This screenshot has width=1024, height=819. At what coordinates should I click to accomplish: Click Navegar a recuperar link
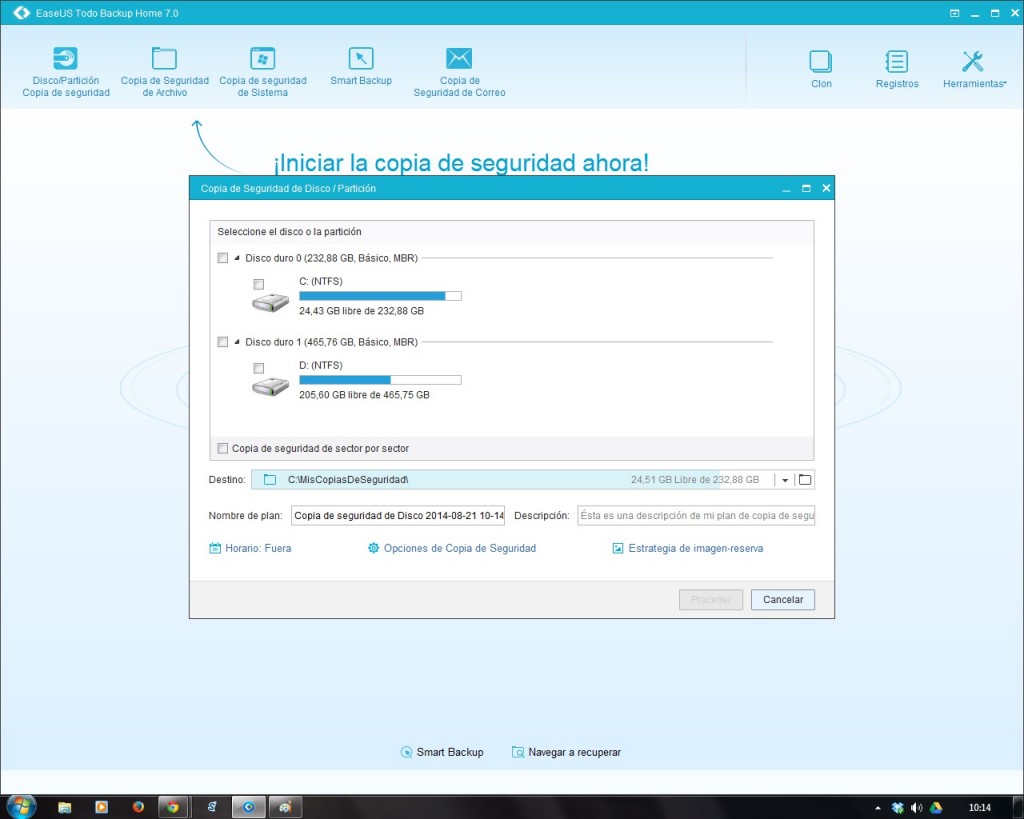566,752
